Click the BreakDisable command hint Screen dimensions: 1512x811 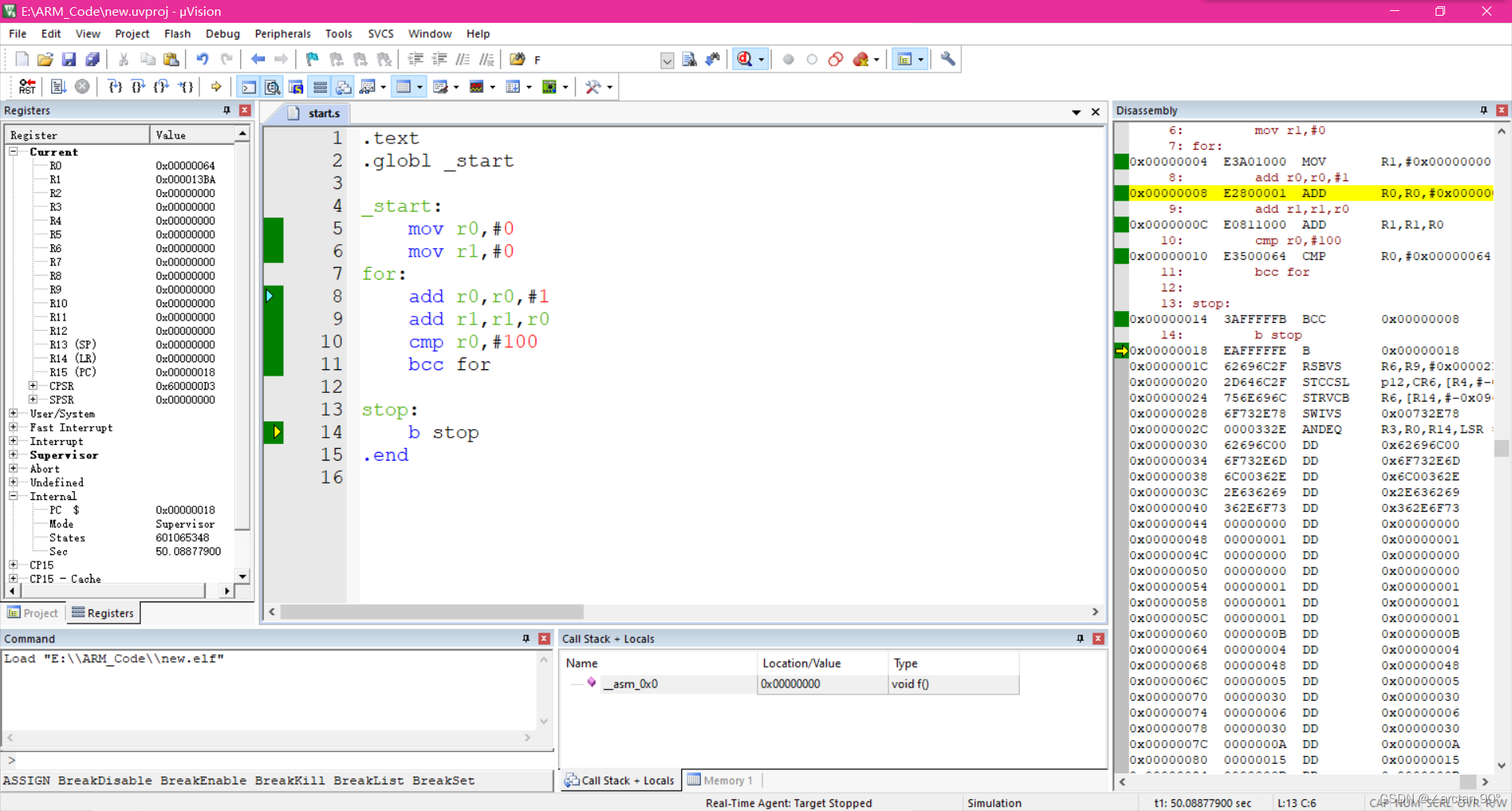(105, 780)
